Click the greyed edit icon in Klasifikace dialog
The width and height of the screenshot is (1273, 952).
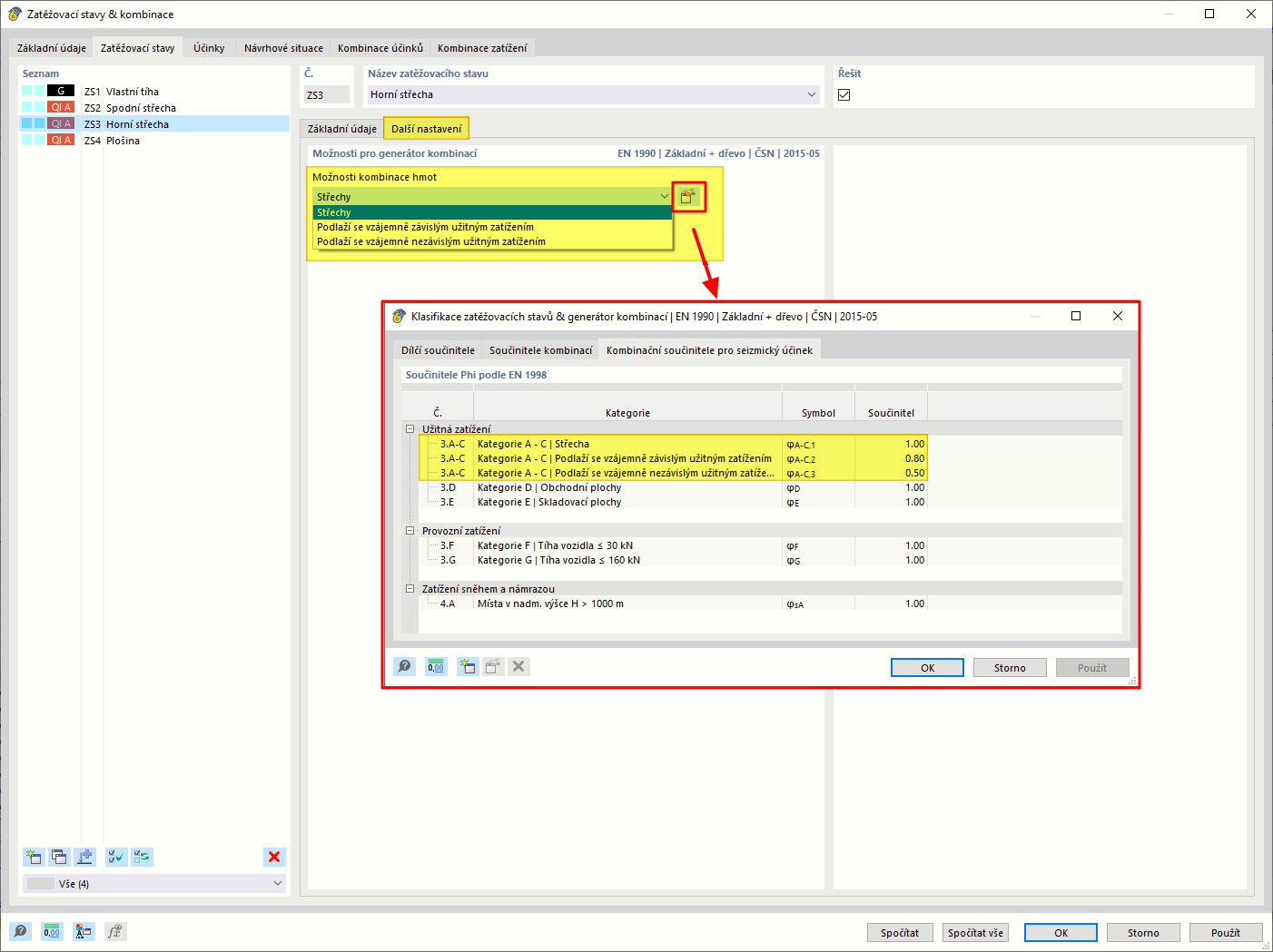coord(493,667)
